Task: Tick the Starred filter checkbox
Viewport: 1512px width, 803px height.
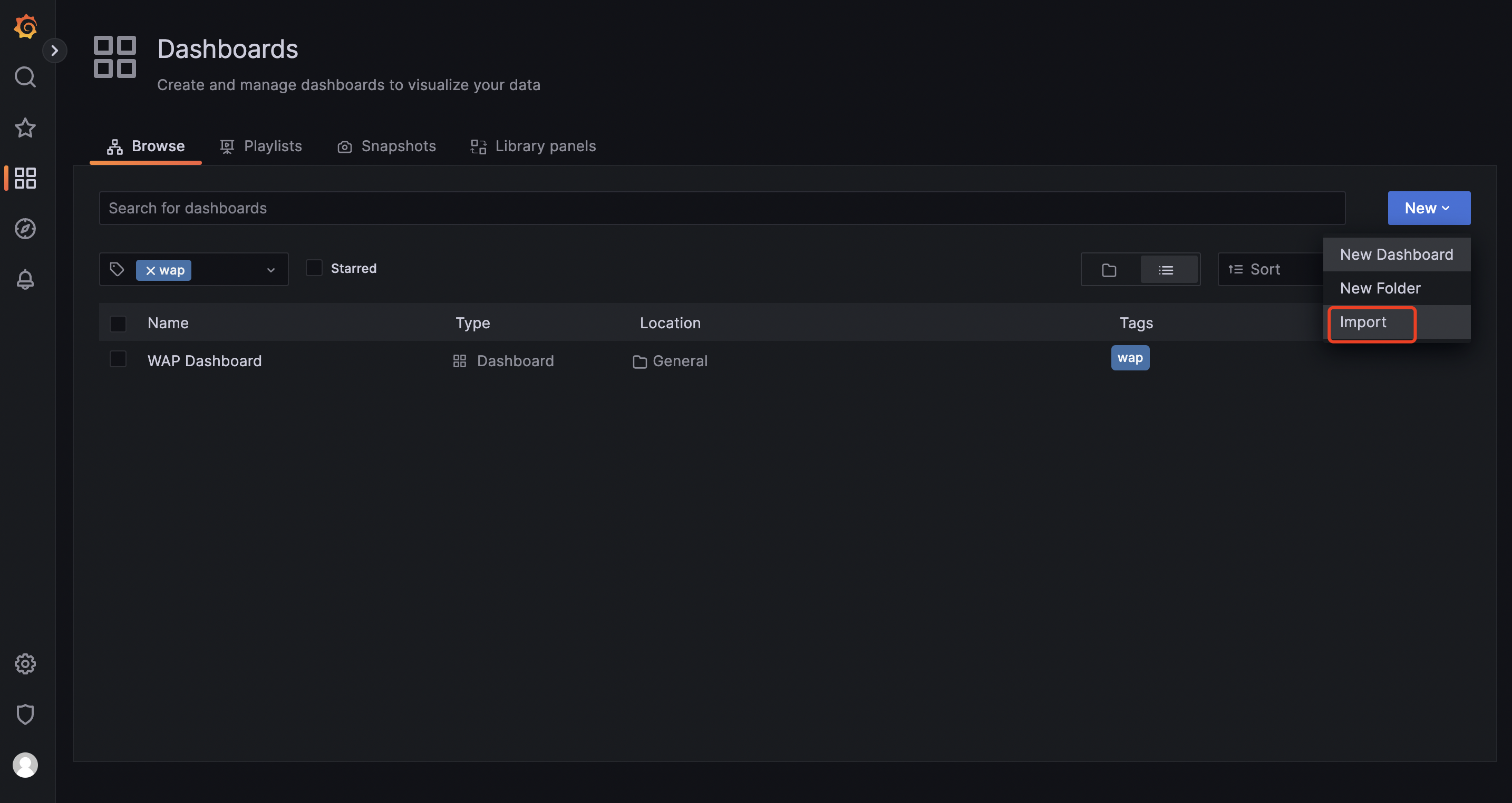Action: tap(314, 268)
